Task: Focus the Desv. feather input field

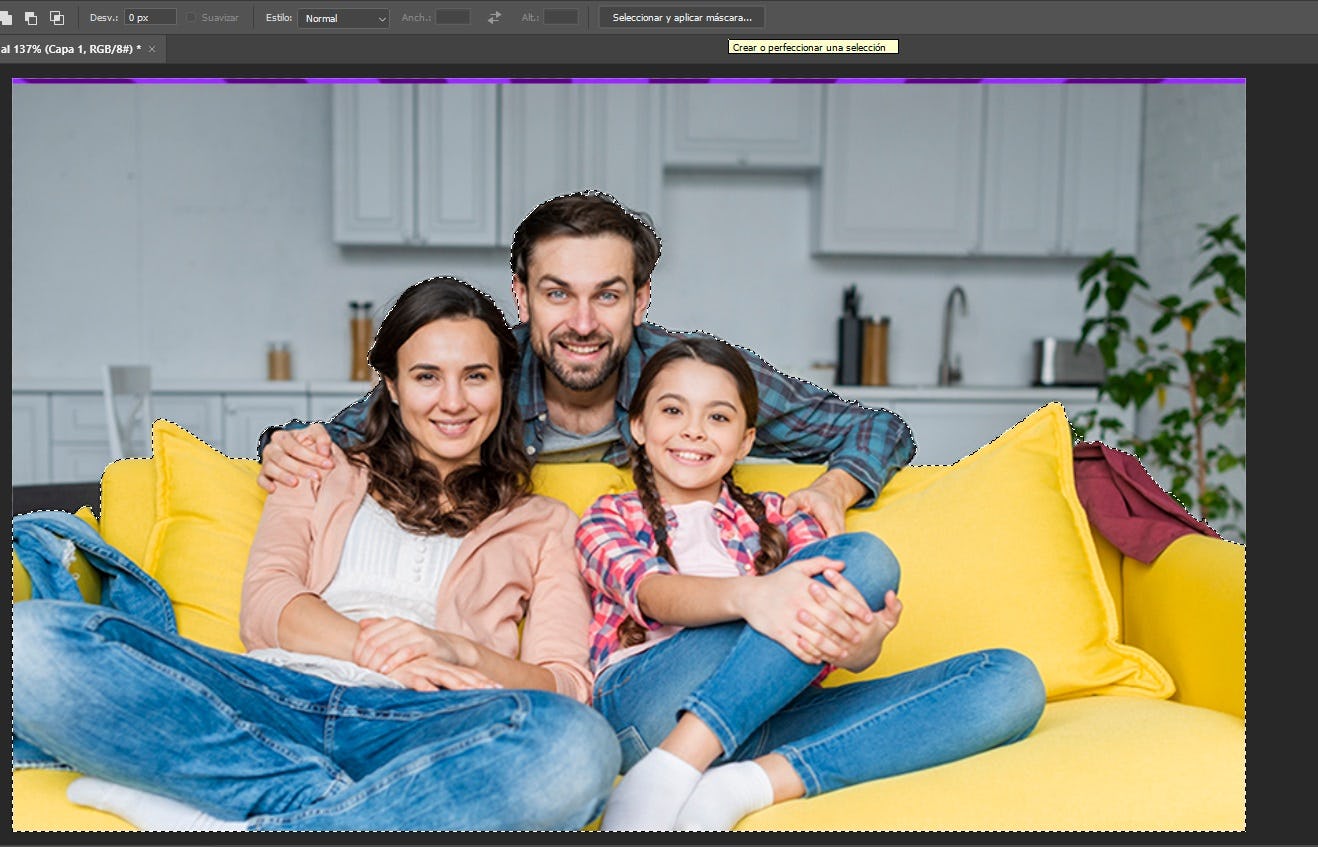Action: (x=150, y=18)
